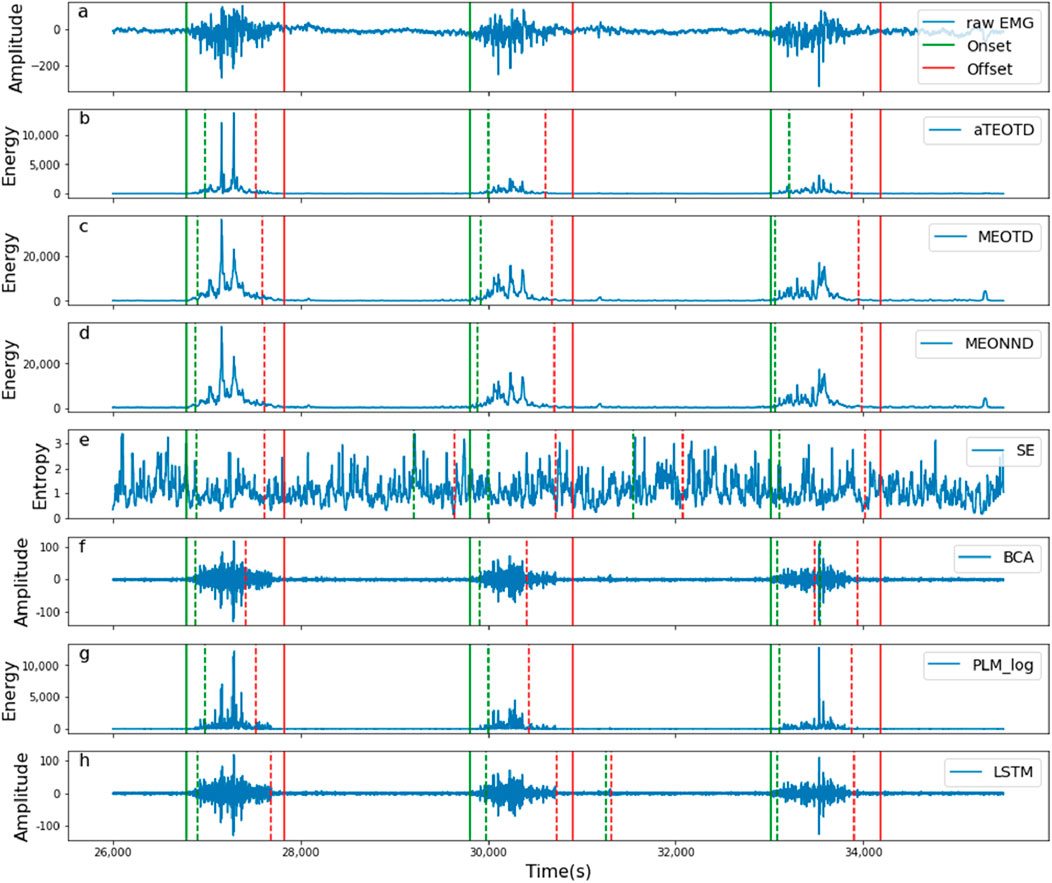Click the -200 tick in panel a
Viewport: 1052px width, 883px height.
pos(48,66)
